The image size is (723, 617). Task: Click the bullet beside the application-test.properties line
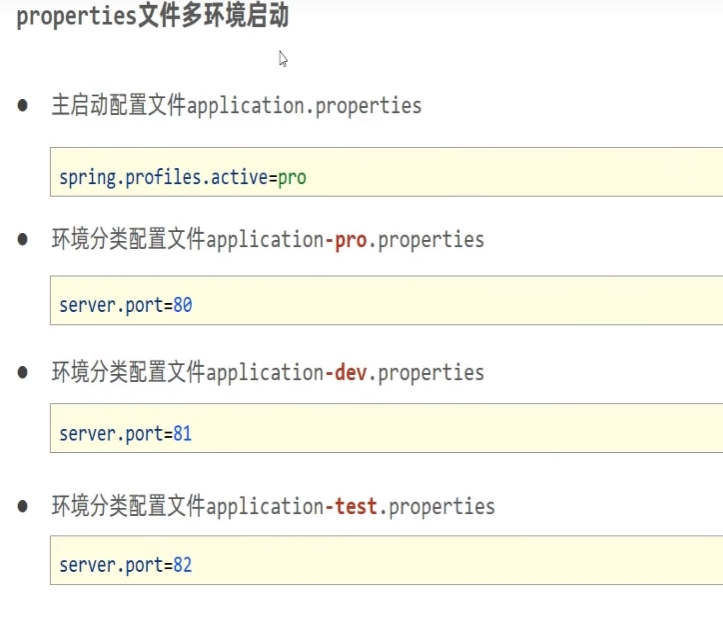23,506
